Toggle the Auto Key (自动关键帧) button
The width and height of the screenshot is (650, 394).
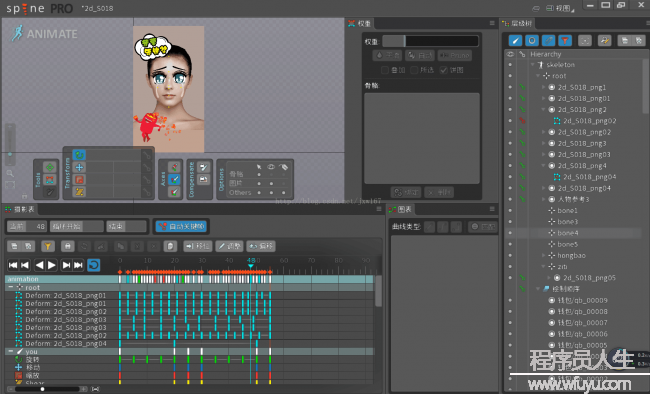pos(181,226)
